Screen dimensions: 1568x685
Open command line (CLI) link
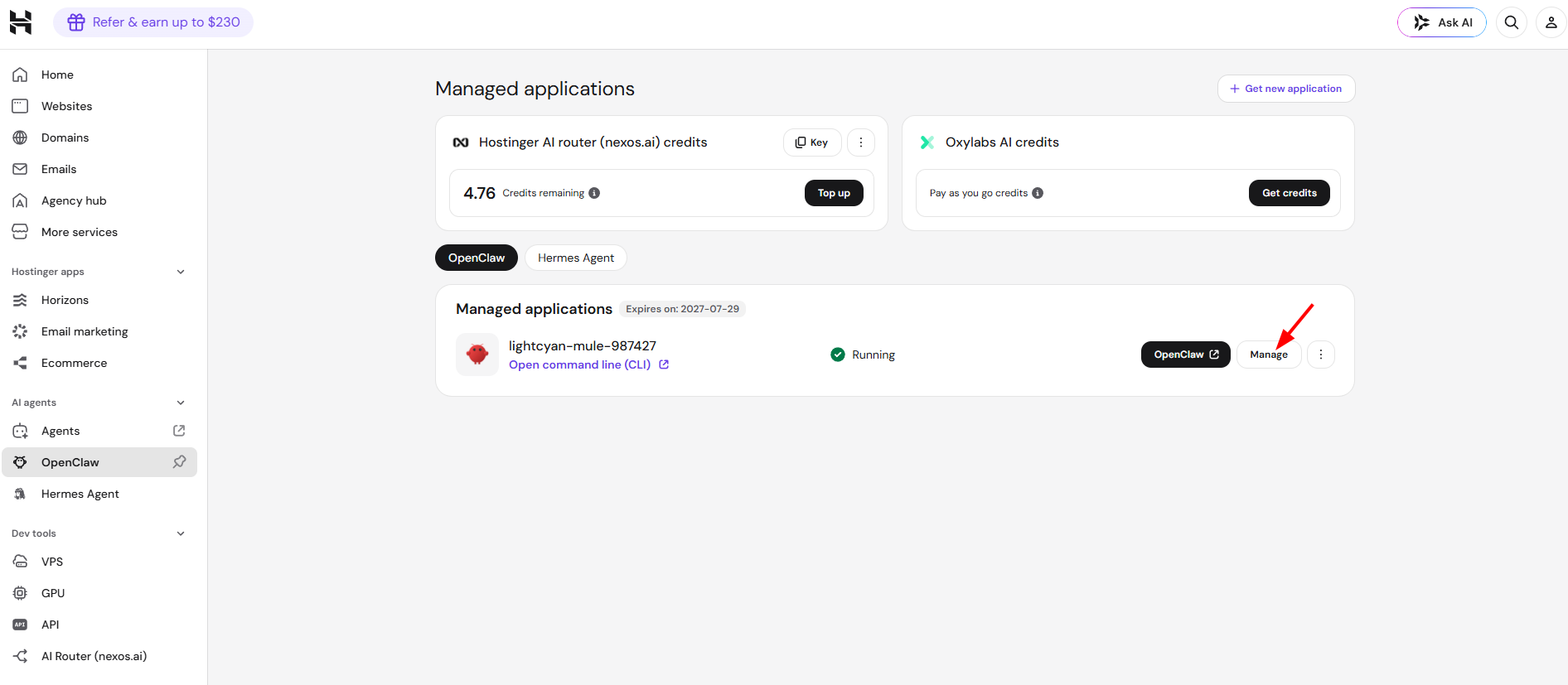pyautogui.click(x=588, y=364)
